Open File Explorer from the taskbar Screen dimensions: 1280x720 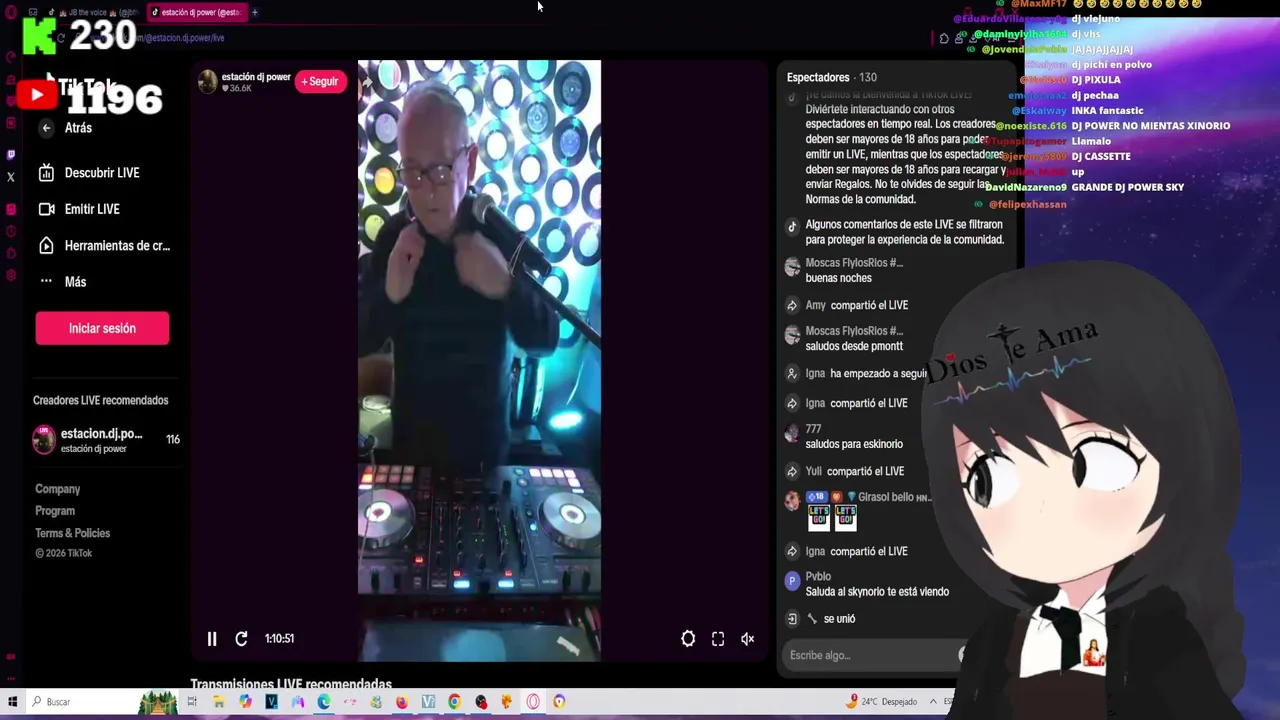click(x=219, y=702)
